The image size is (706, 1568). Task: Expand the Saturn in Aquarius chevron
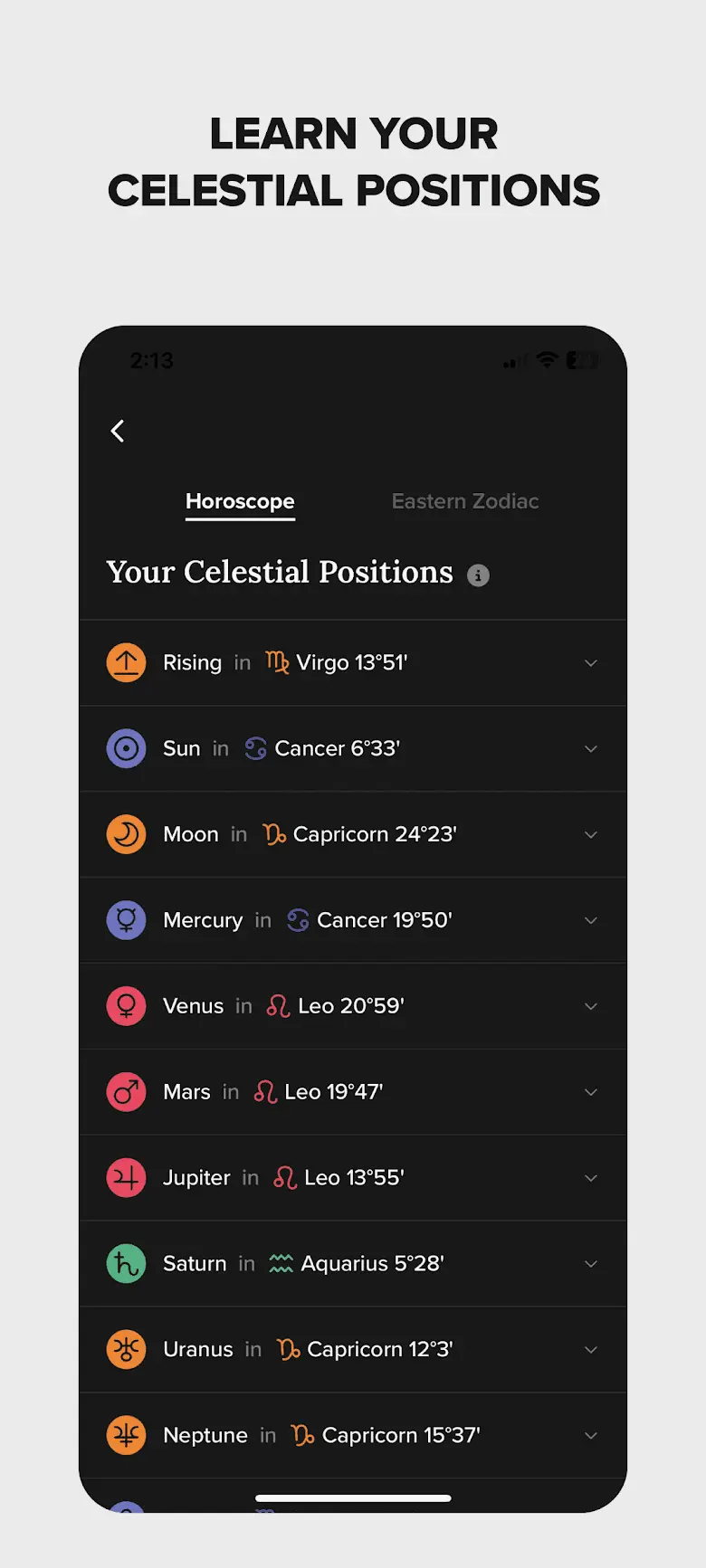pyautogui.click(x=591, y=1264)
